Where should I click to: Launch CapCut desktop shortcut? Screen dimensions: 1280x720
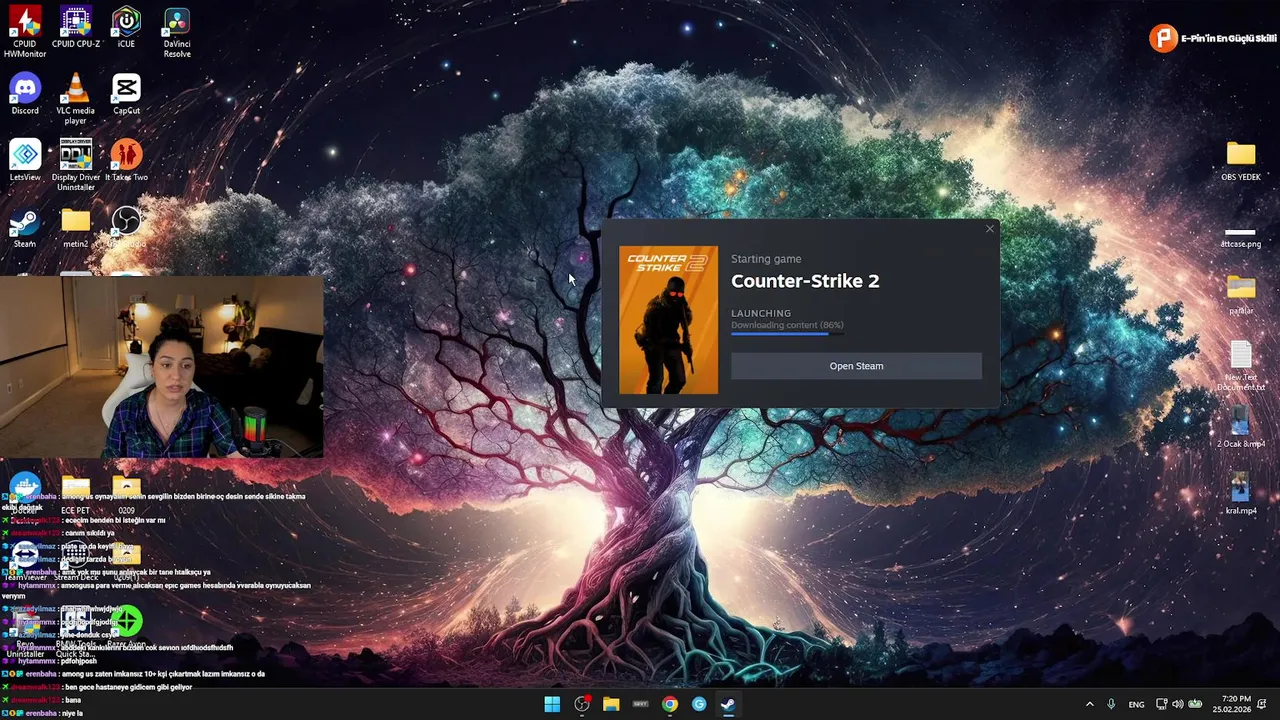[126, 93]
